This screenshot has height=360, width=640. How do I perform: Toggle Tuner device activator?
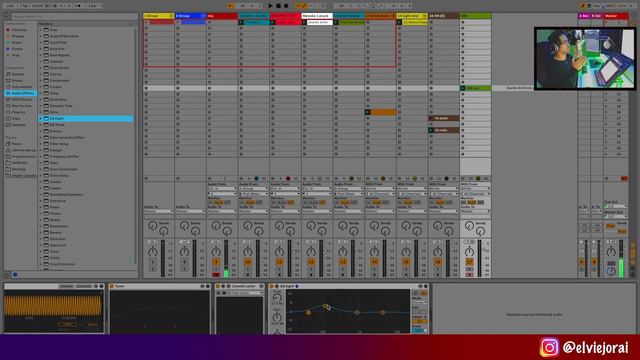coord(112,286)
